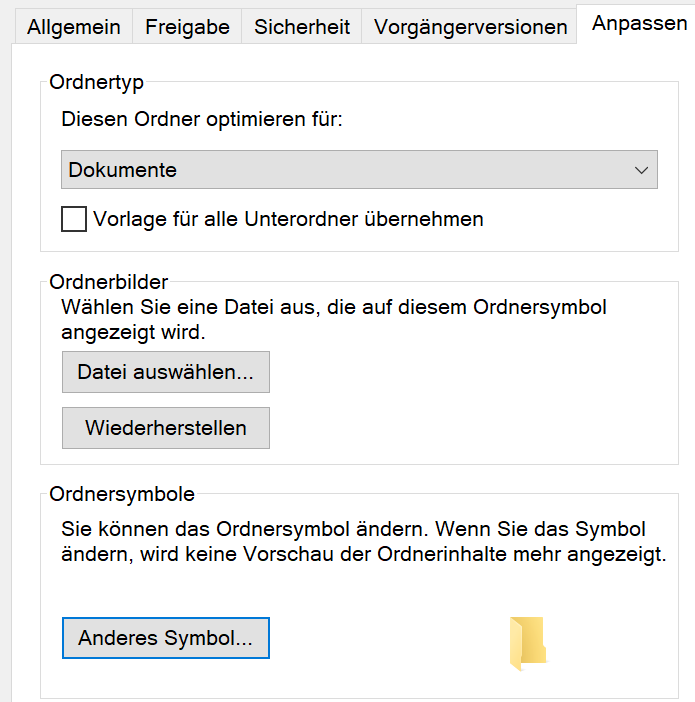Go to the Sicherheit tab
The width and height of the screenshot is (695, 702).
[301, 27]
